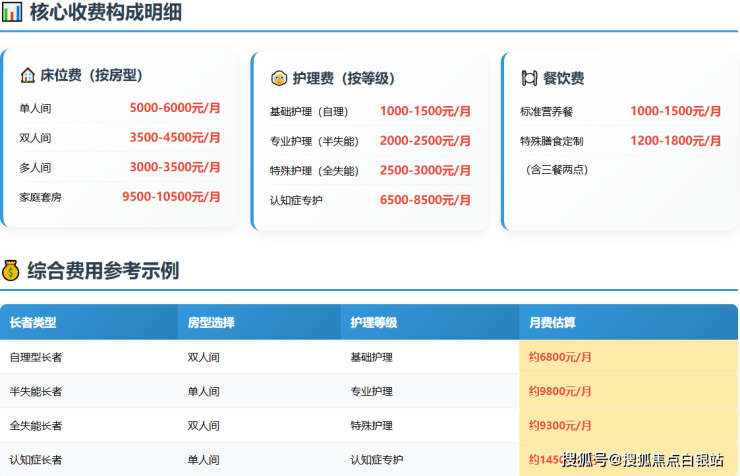Click the 月费估算 column header
740x476 pixels.
point(552,323)
